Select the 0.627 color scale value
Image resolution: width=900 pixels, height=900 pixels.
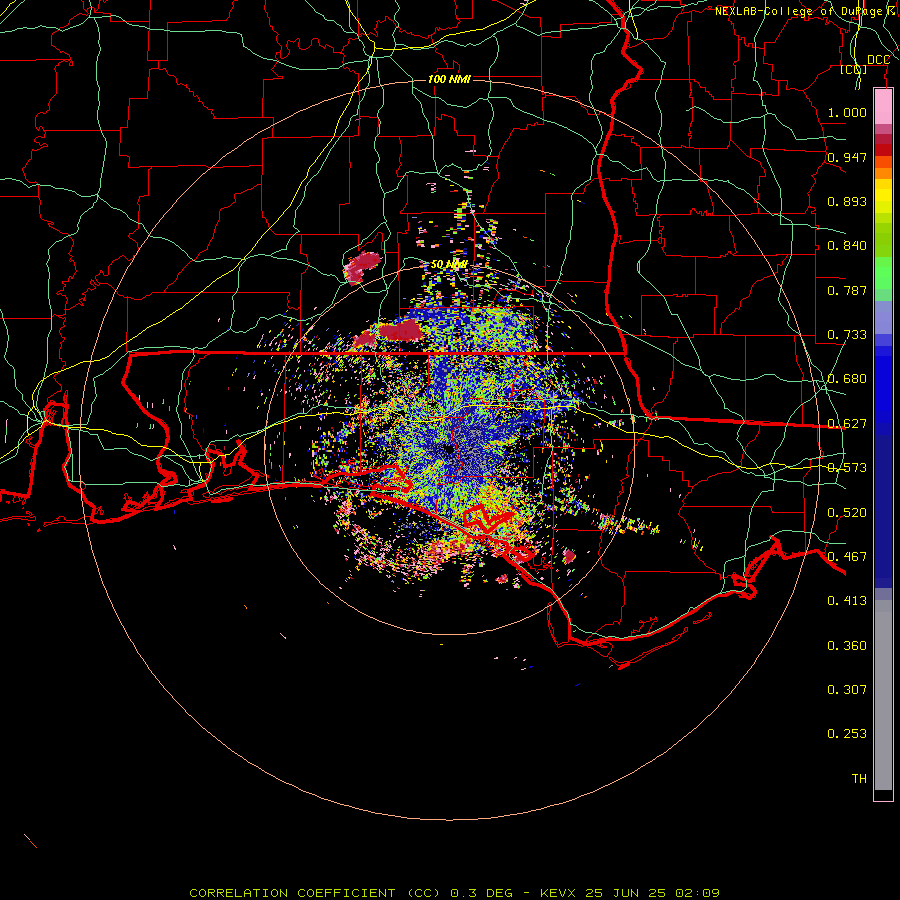[847, 424]
